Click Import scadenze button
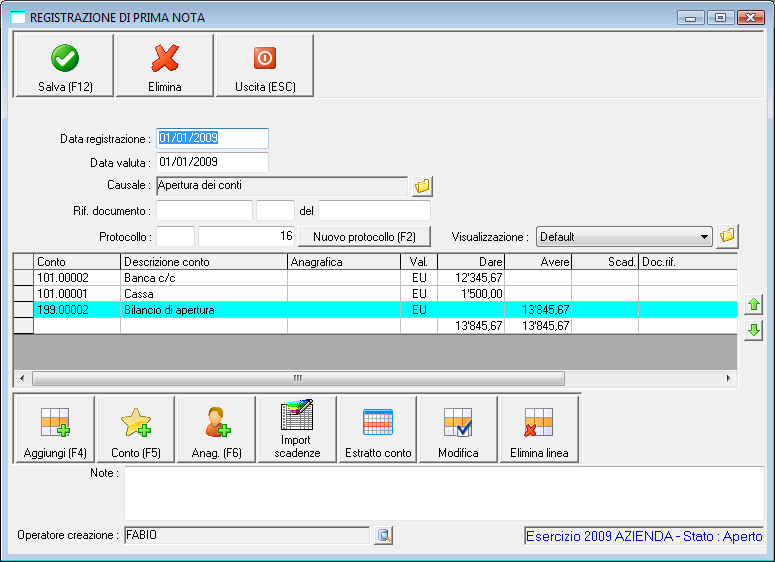The height and width of the screenshot is (562, 775). (297, 430)
